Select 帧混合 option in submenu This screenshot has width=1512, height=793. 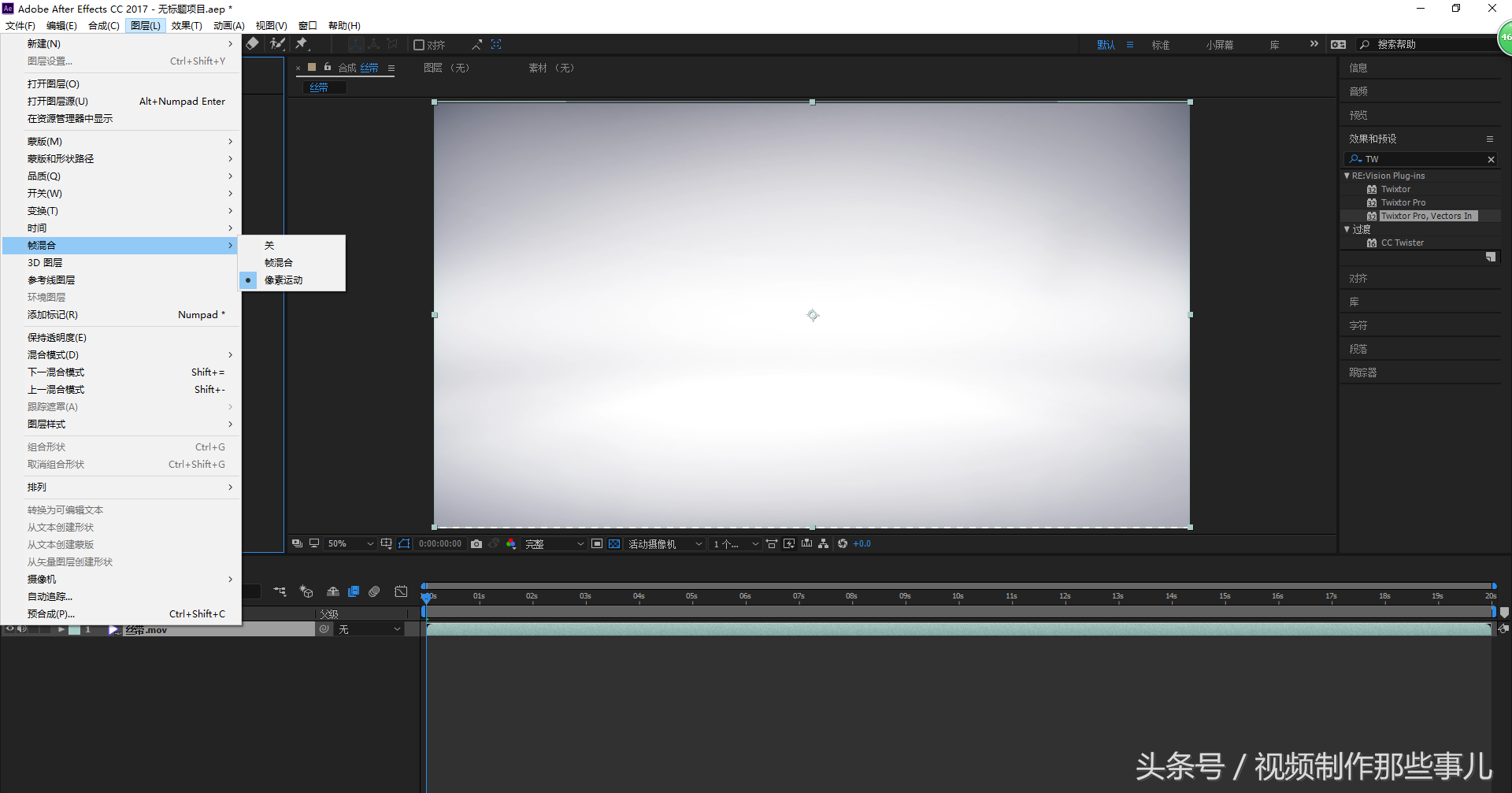click(x=292, y=262)
